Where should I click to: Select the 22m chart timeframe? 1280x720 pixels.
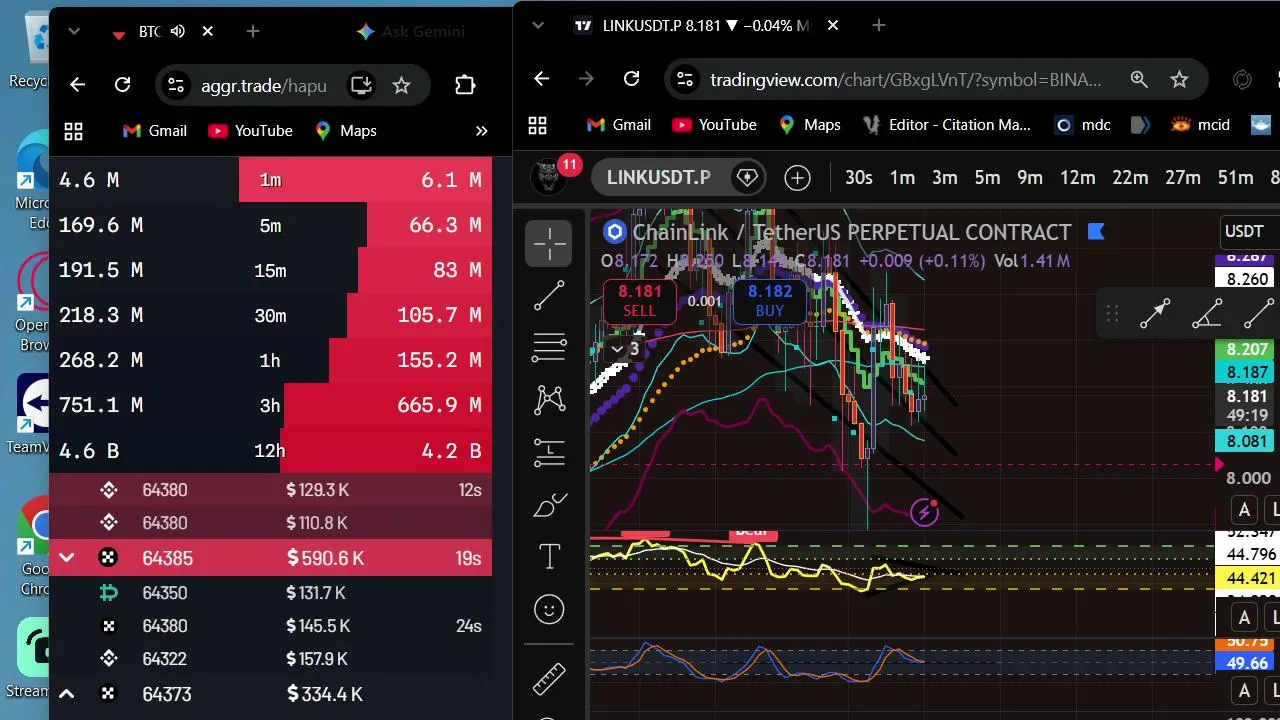tap(1130, 178)
